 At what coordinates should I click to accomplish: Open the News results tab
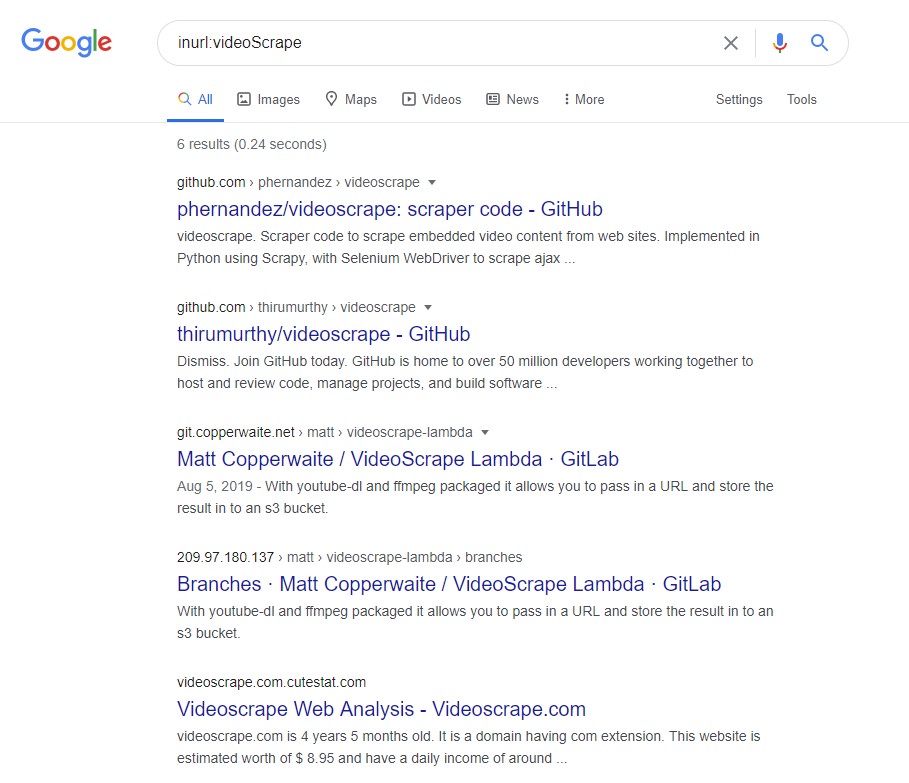pos(512,100)
